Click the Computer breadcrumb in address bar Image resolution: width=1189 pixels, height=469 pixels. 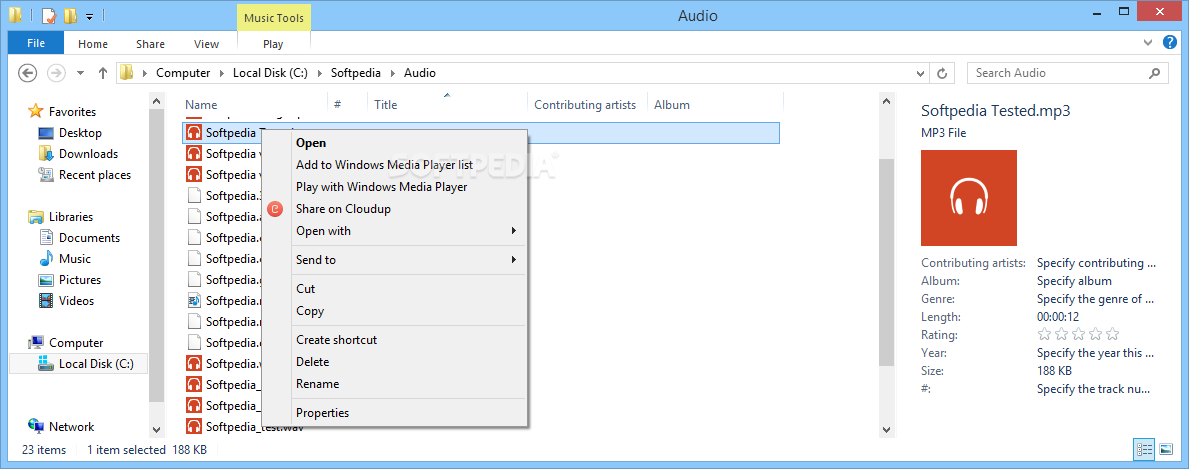[x=183, y=73]
